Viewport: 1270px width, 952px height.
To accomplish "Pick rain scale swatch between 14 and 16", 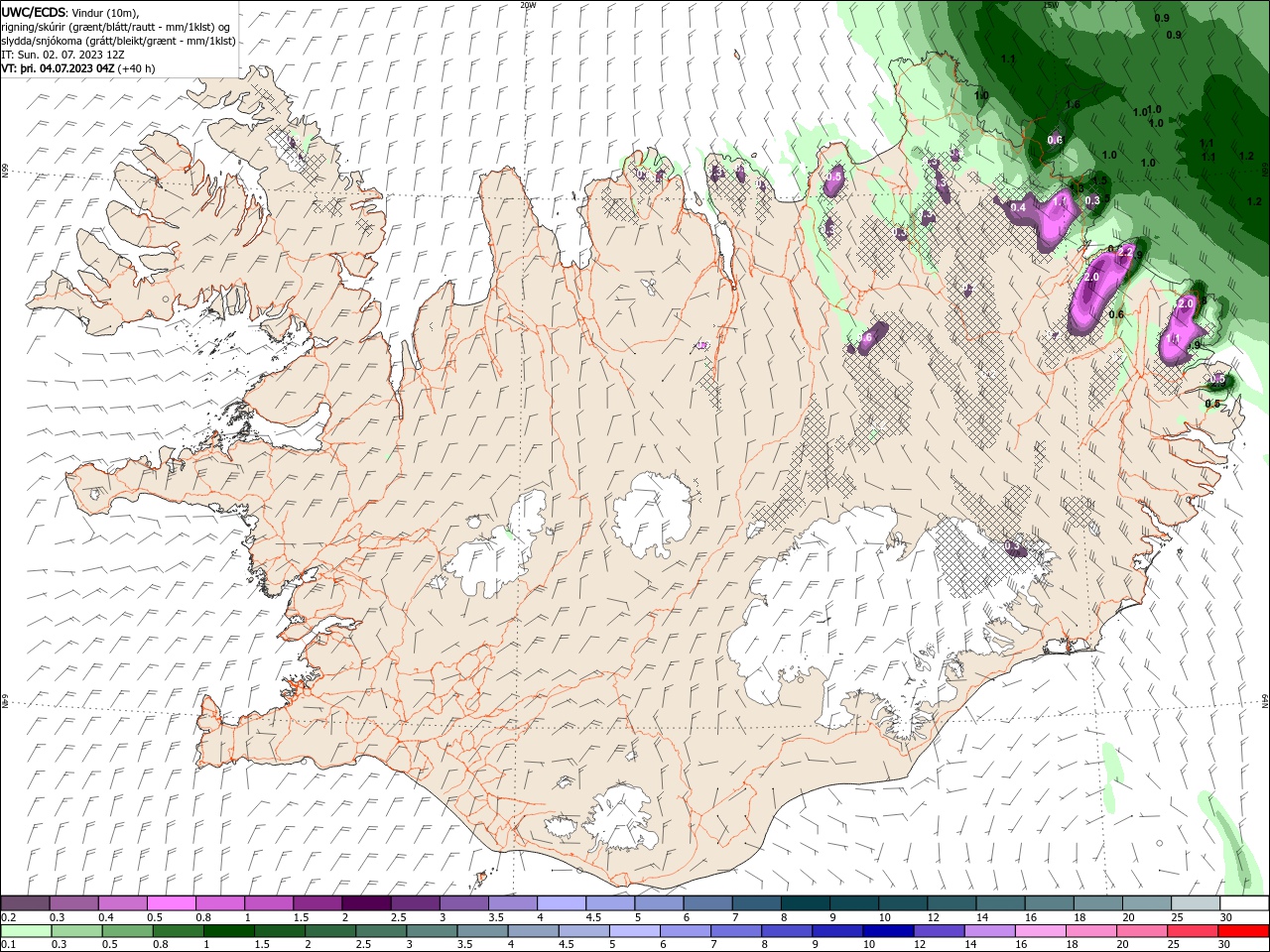I will [989, 931].
